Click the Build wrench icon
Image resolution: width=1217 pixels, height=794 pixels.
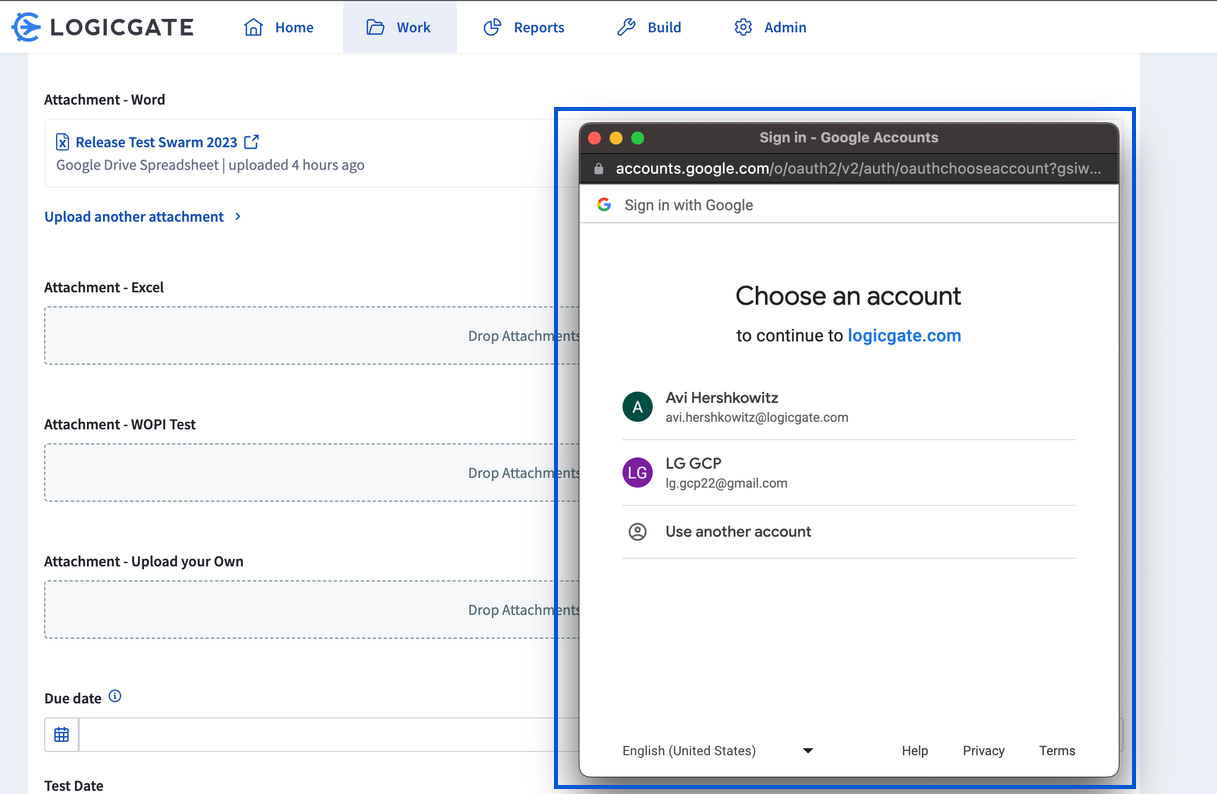tap(626, 27)
